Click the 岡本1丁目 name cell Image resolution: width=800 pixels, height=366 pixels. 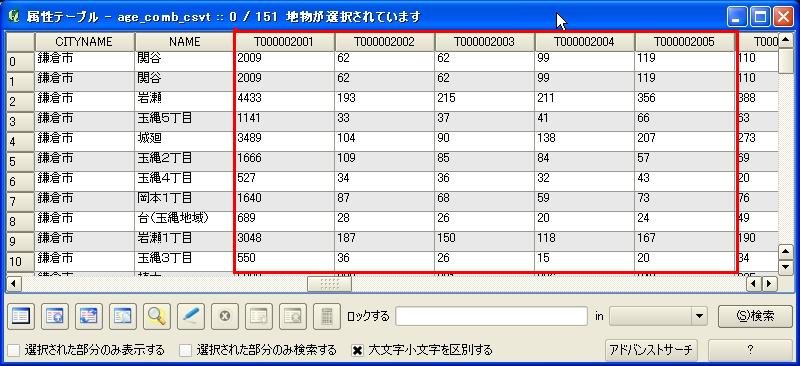click(x=184, y=201)
